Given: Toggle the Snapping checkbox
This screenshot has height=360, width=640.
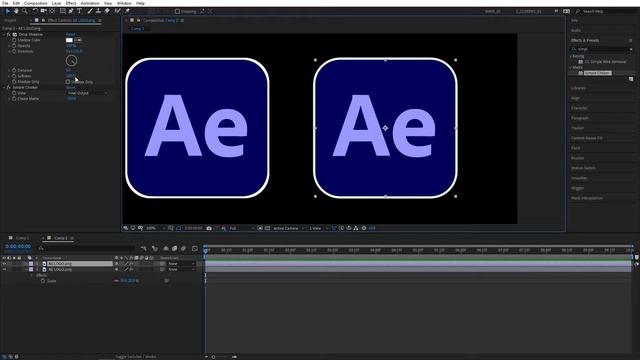Looking at the screenshot, I should point(177,11).
